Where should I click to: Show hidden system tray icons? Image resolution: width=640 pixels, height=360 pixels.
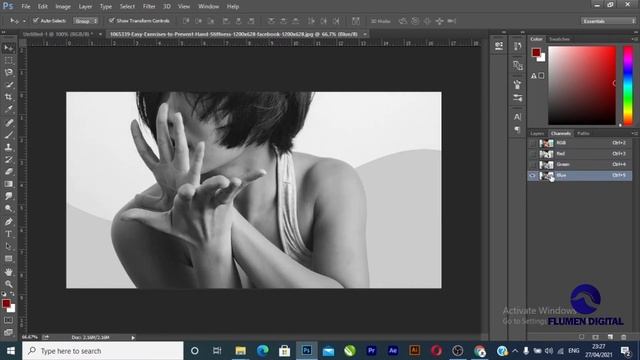[515, 351]
